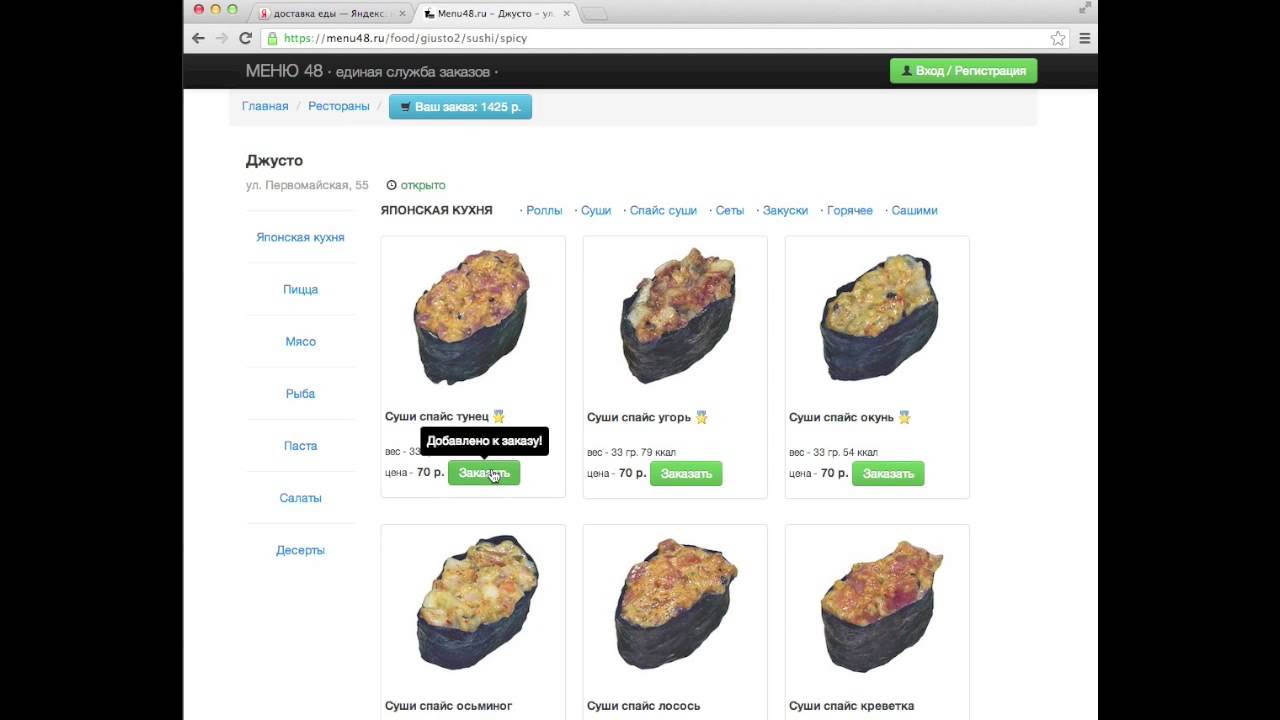Open the Закуски subcategory
The width and height of the screenshot is (1280, 720).
[785, 211]
